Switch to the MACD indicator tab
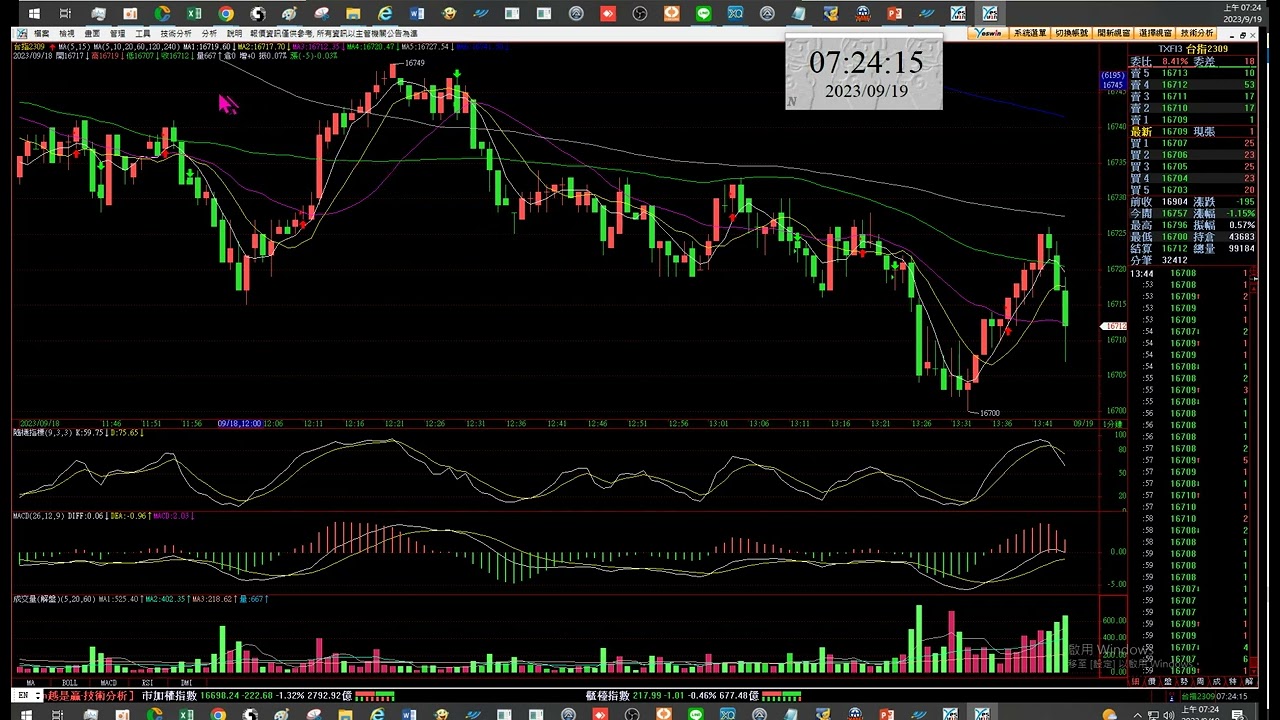Viewport: 1280px width, 720px height. 108,682
